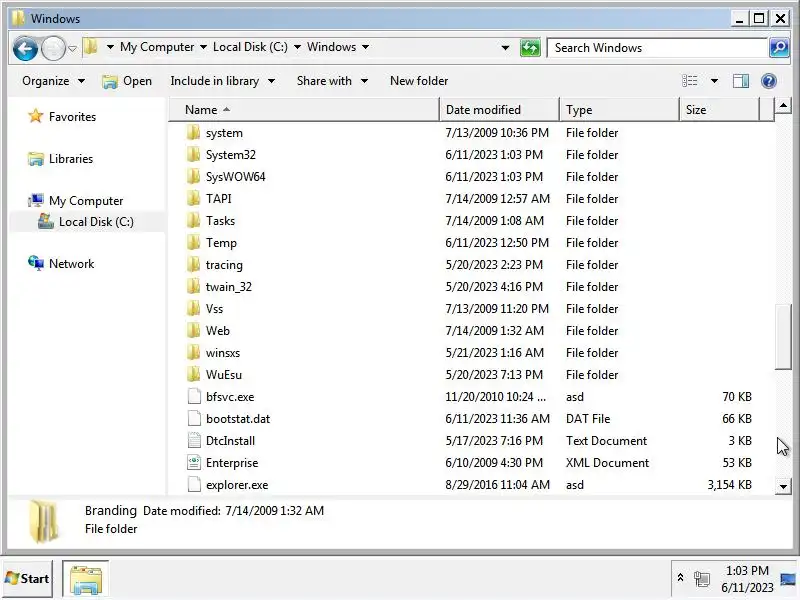The image size is (800, 600).
Task: Click Windows Explorer taskbar icon
Action: [86, 579]
